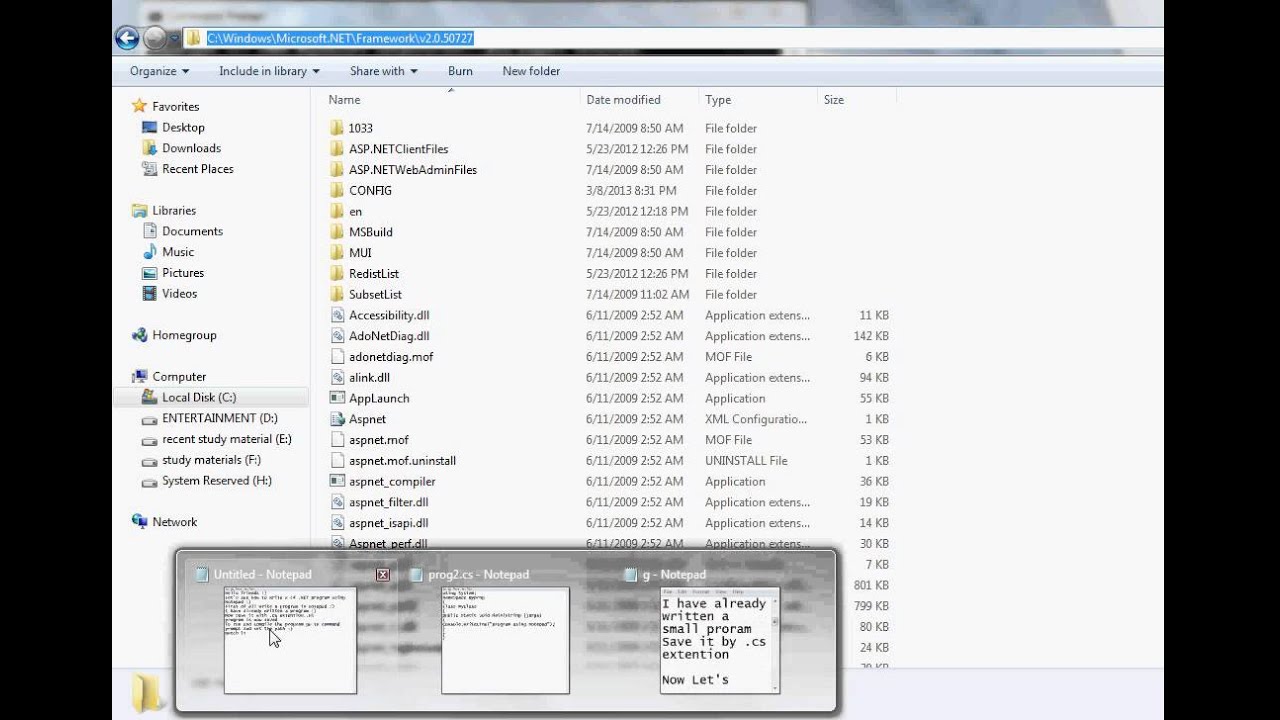Select the ASP.NETClientFiles folder icon
The image size is (1280, 720).
pyautogui.click(x=337, y=149)
